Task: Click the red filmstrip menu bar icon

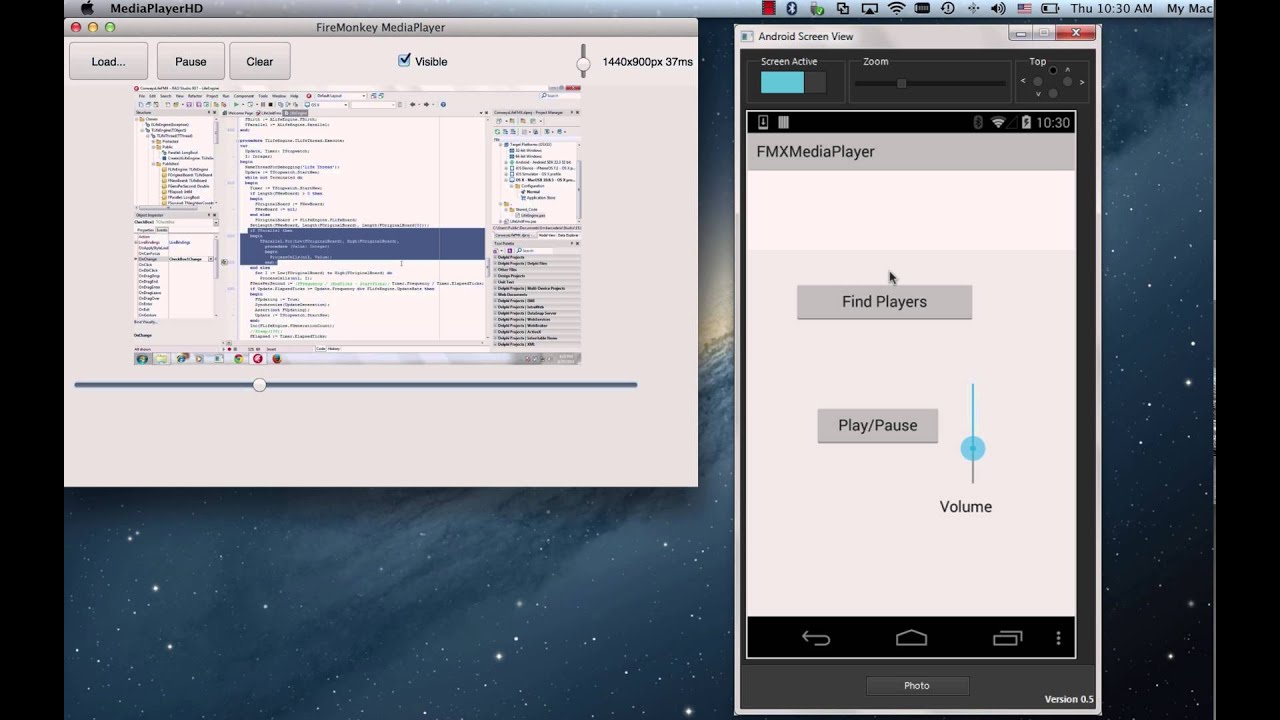Action: pos(767,8)
